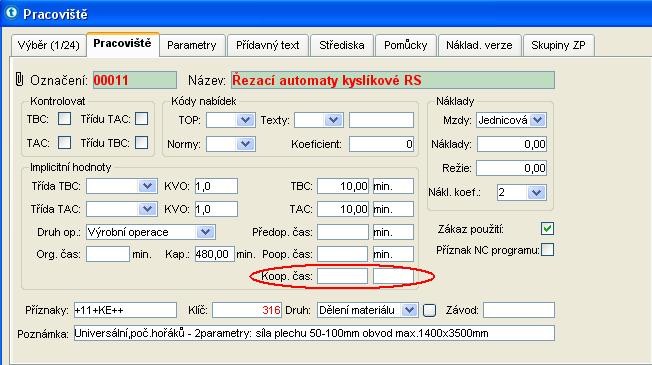Viewport: 652px width, 365px height.
Task: Click the Poop. čas input field
Action: click(x=343, y=254)
